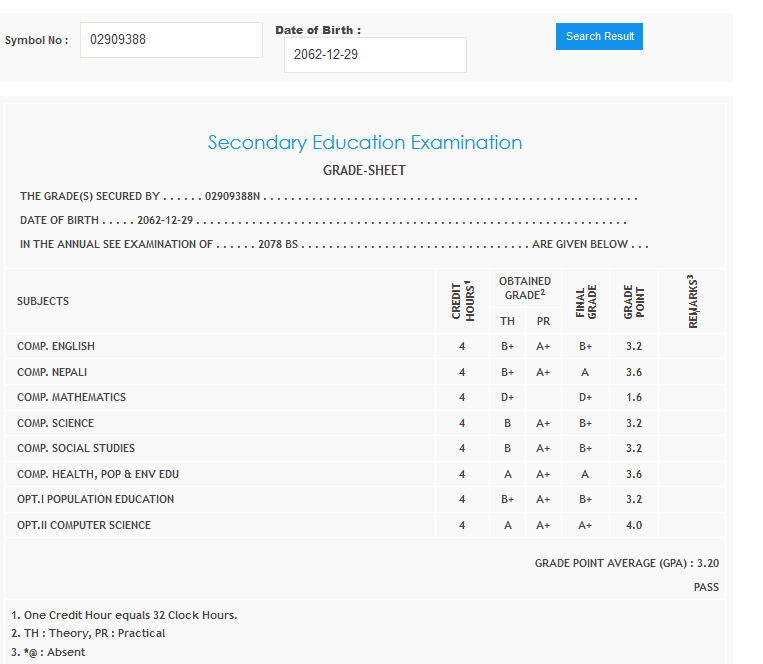Image resolution: width=763 pixels, height=664 pixels.
Task: Select the COMP. NEPALI subject name
Action: click(x=52, y=372)
